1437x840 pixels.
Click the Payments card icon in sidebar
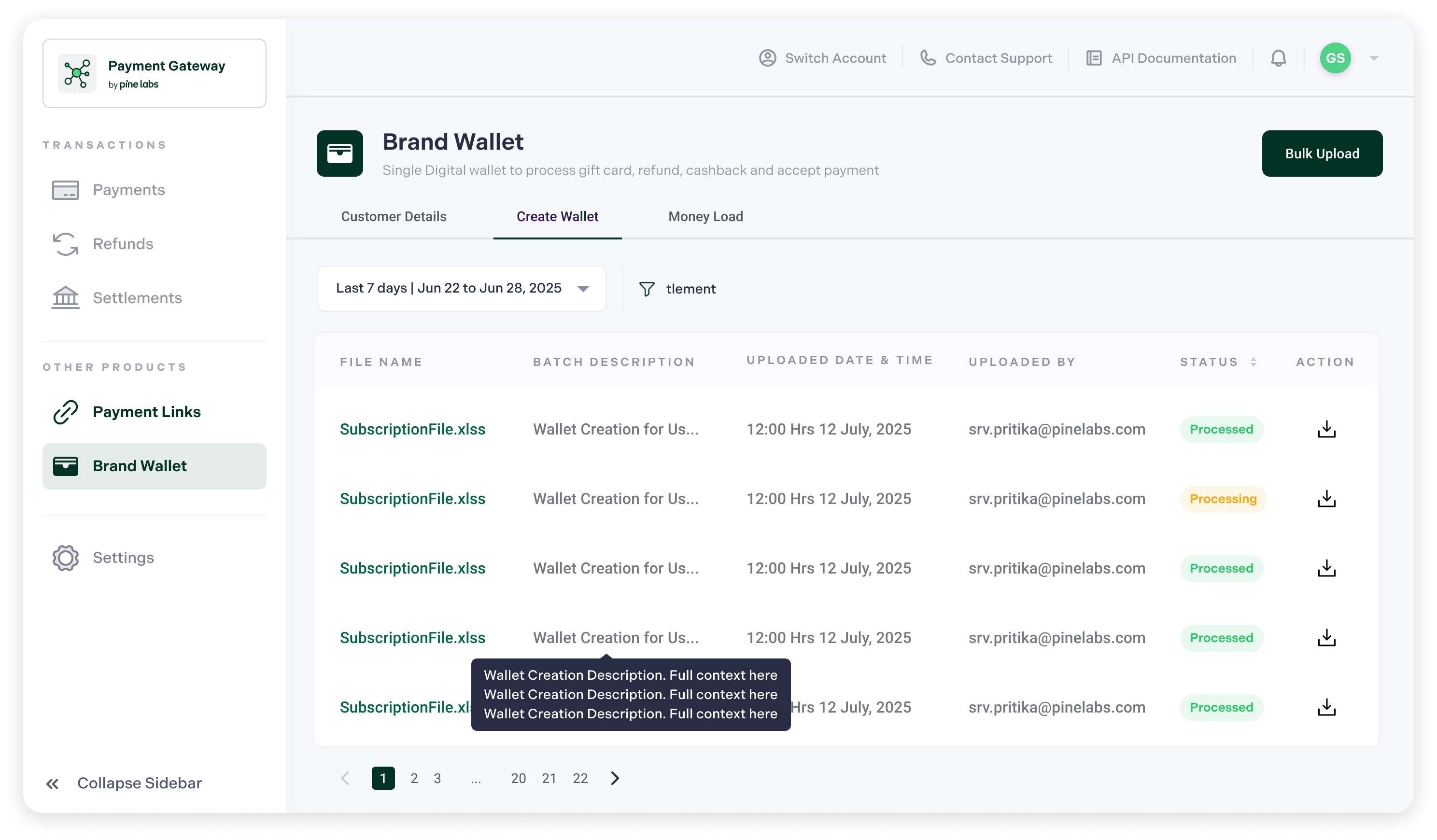(66, 190)
